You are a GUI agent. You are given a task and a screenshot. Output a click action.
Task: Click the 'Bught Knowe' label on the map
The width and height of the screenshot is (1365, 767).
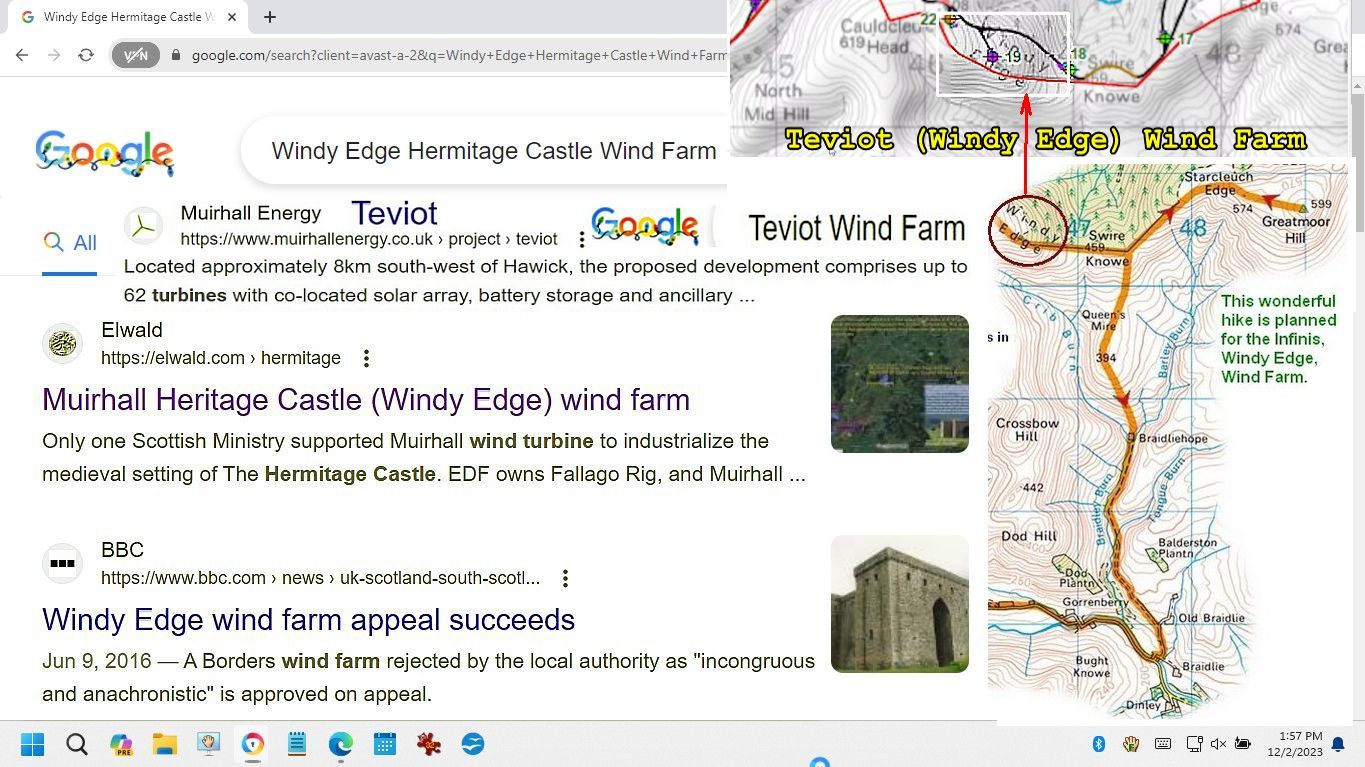(1091, 666)
